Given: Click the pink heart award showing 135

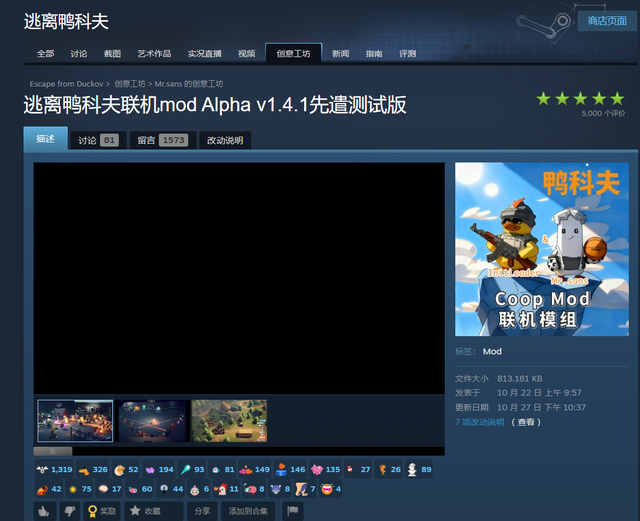Looking at the screenshot, I should (325, 470).
